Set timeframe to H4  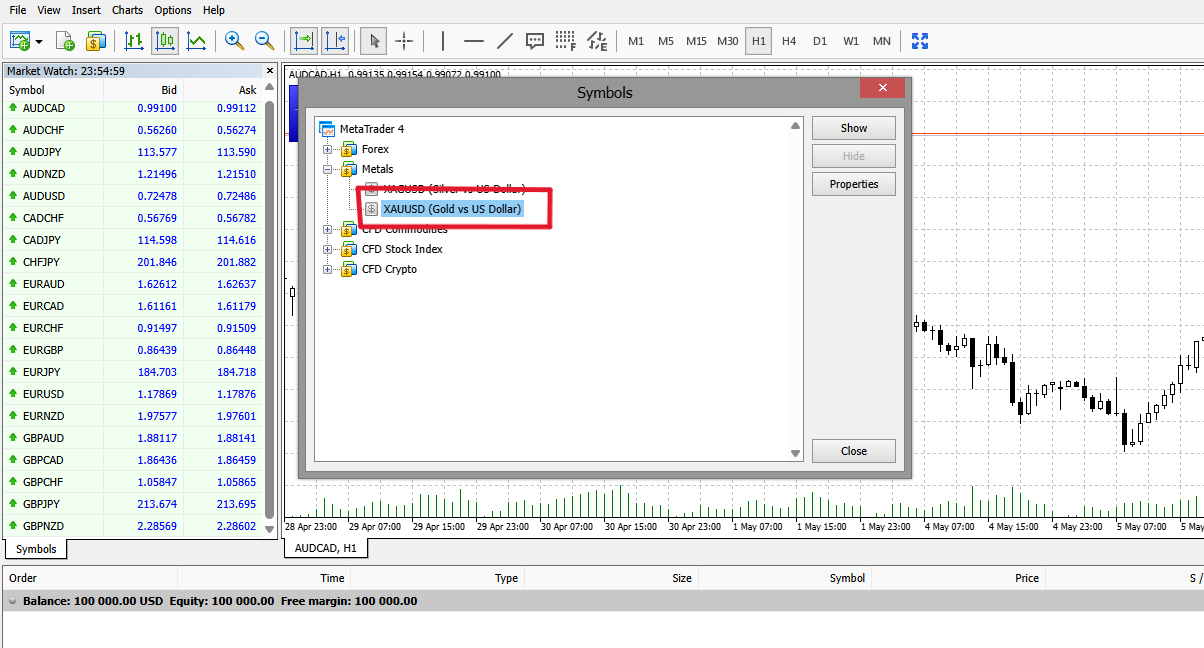(x=789, y=41)
